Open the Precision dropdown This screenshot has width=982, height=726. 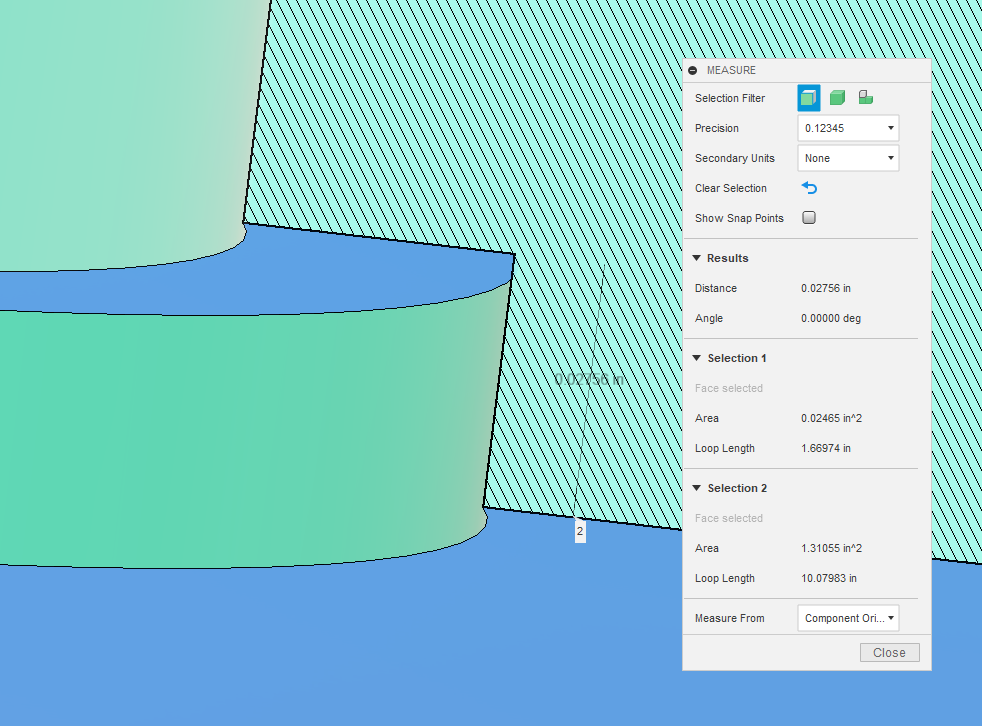click(x=848, y=128)
